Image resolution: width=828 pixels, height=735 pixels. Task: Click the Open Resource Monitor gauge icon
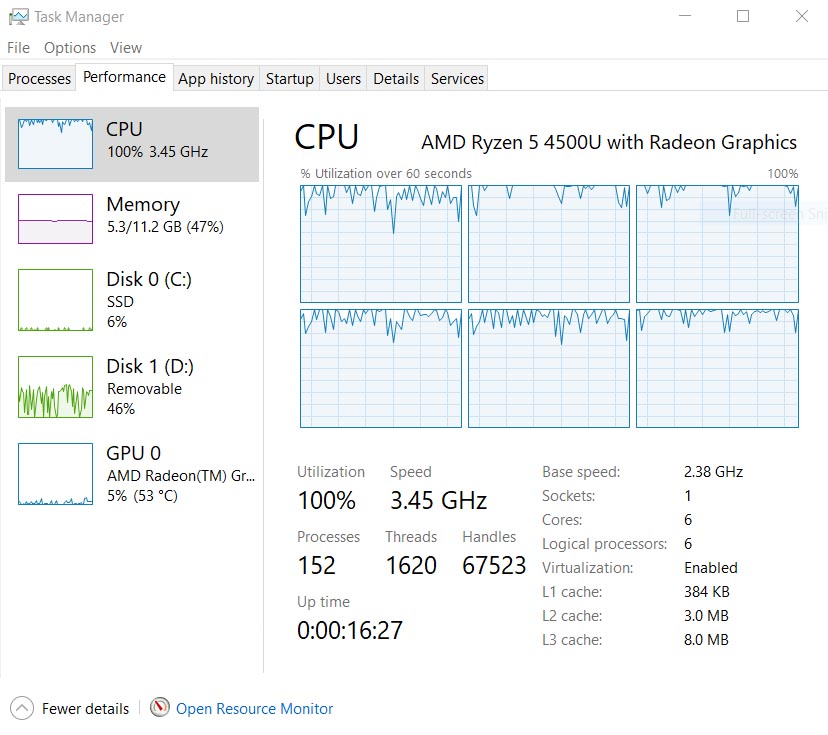click(159, 707)
